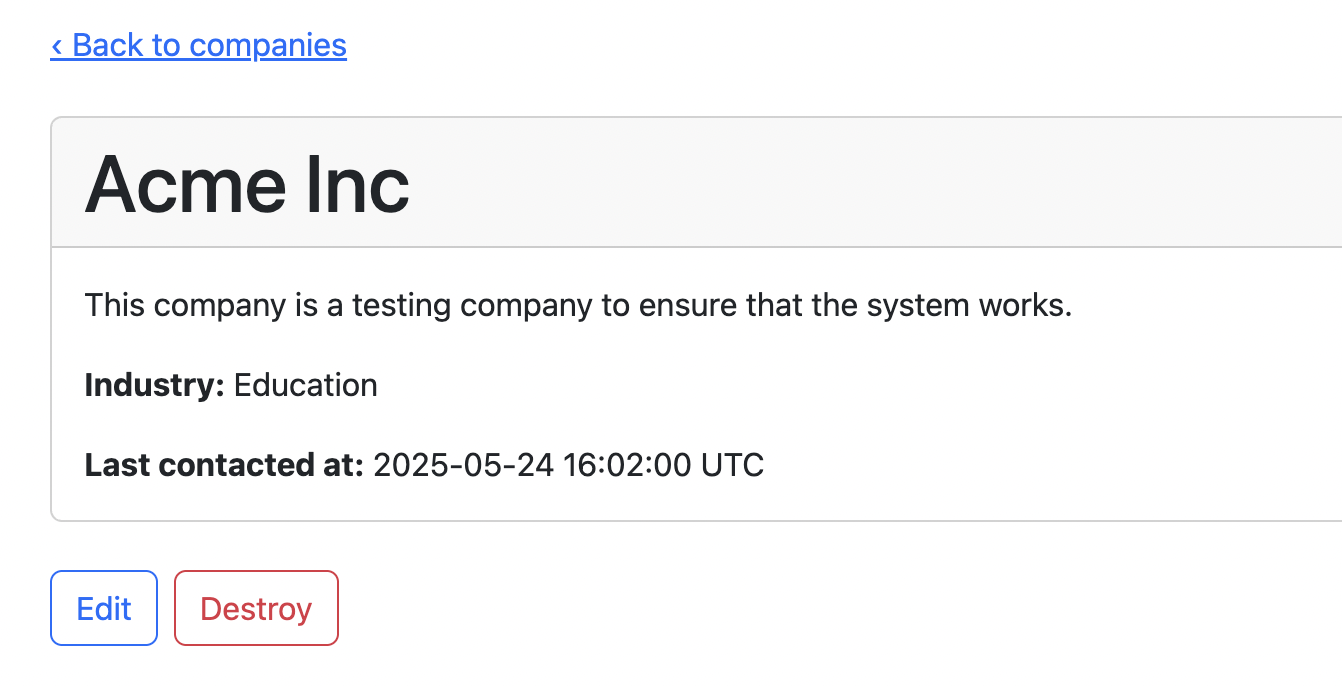The height and width of the screenshot is (686, 1342).
Task: Click the UTC timezone text
Action: point(731,465)
